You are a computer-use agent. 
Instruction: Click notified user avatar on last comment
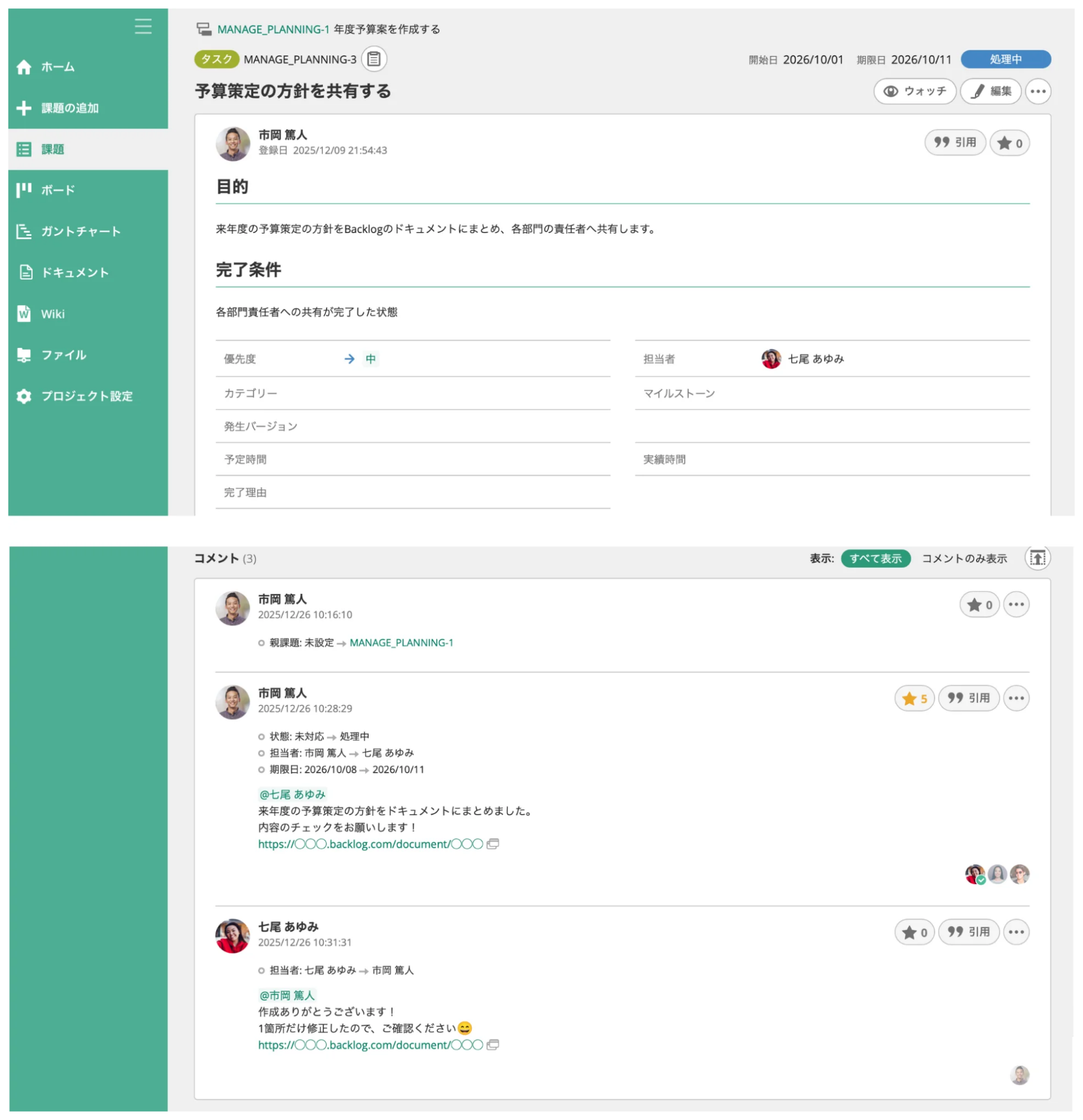point(1020,1075)
